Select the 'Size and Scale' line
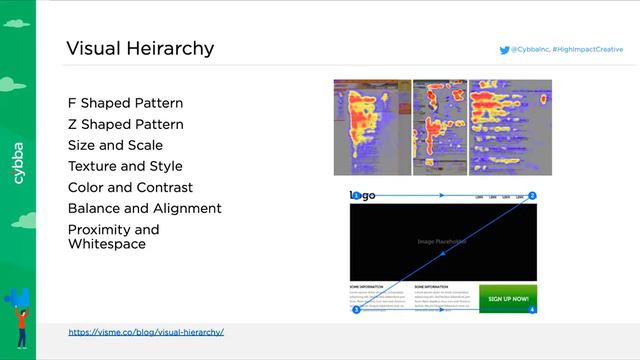 pos(115,145)
